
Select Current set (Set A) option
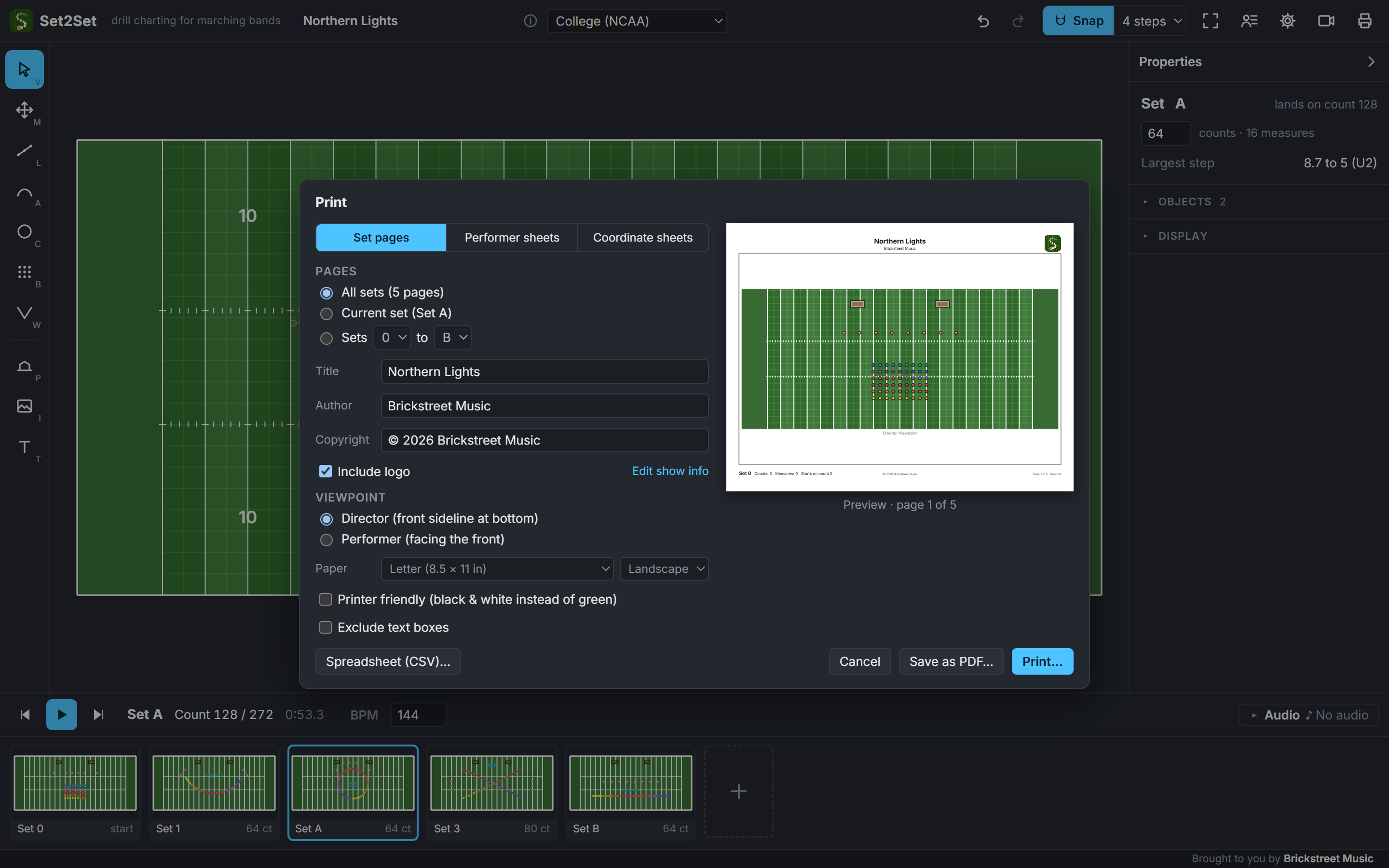pyautogui.click(x=327, y=314)
